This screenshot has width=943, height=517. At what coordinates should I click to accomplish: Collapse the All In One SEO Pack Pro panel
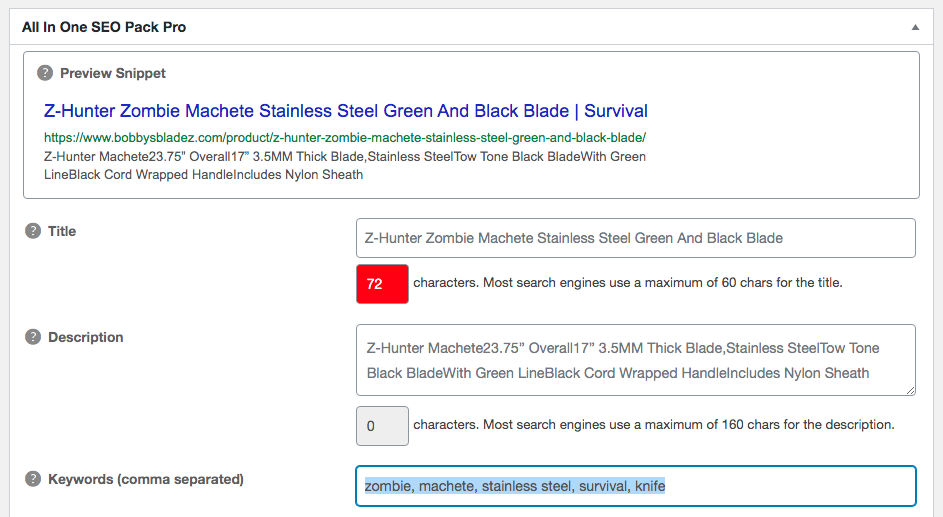click(915, 27)
